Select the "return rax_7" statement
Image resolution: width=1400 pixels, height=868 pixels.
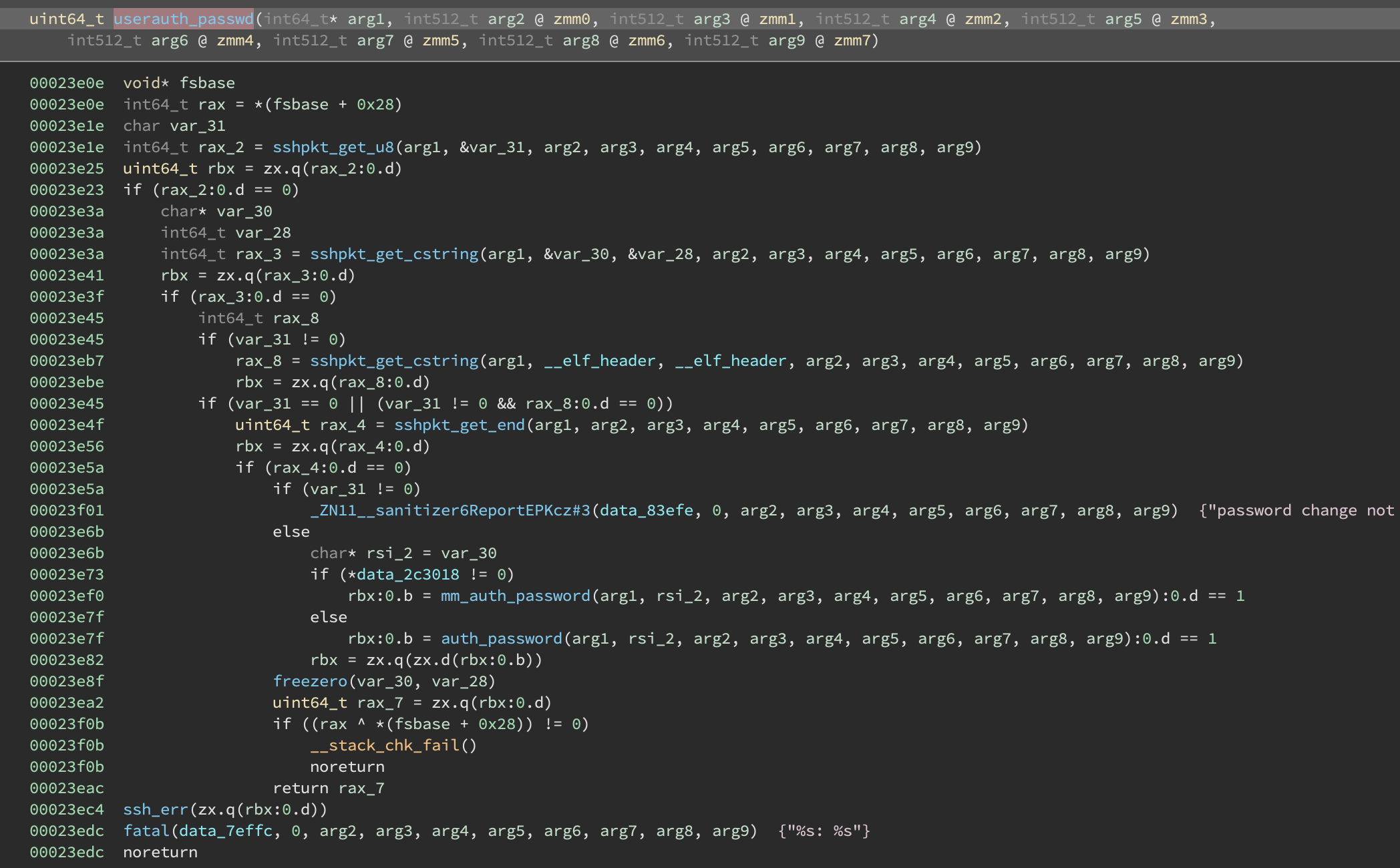click(328, 788)
